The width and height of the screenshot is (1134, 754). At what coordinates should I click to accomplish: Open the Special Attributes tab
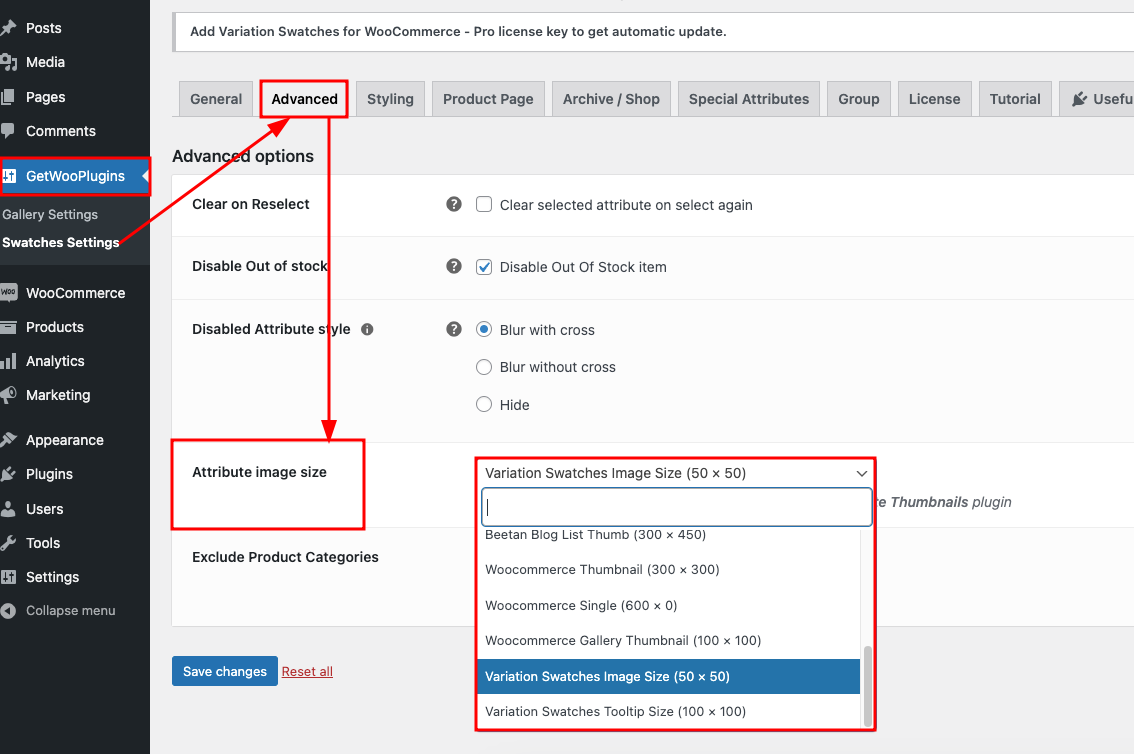tap(749, 99)
